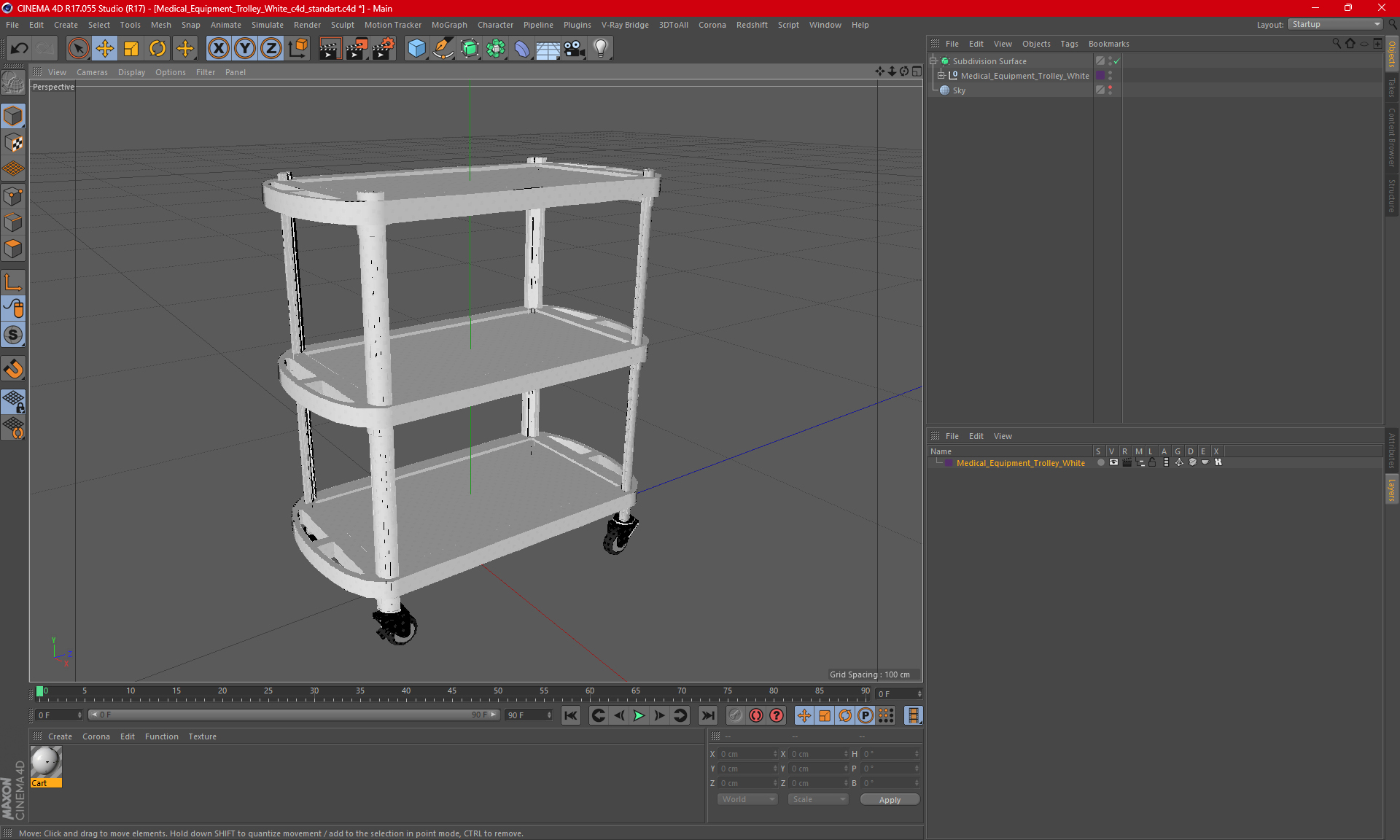Toggle Subdivision Surface enable checkmark

(x=1116, y=61)
